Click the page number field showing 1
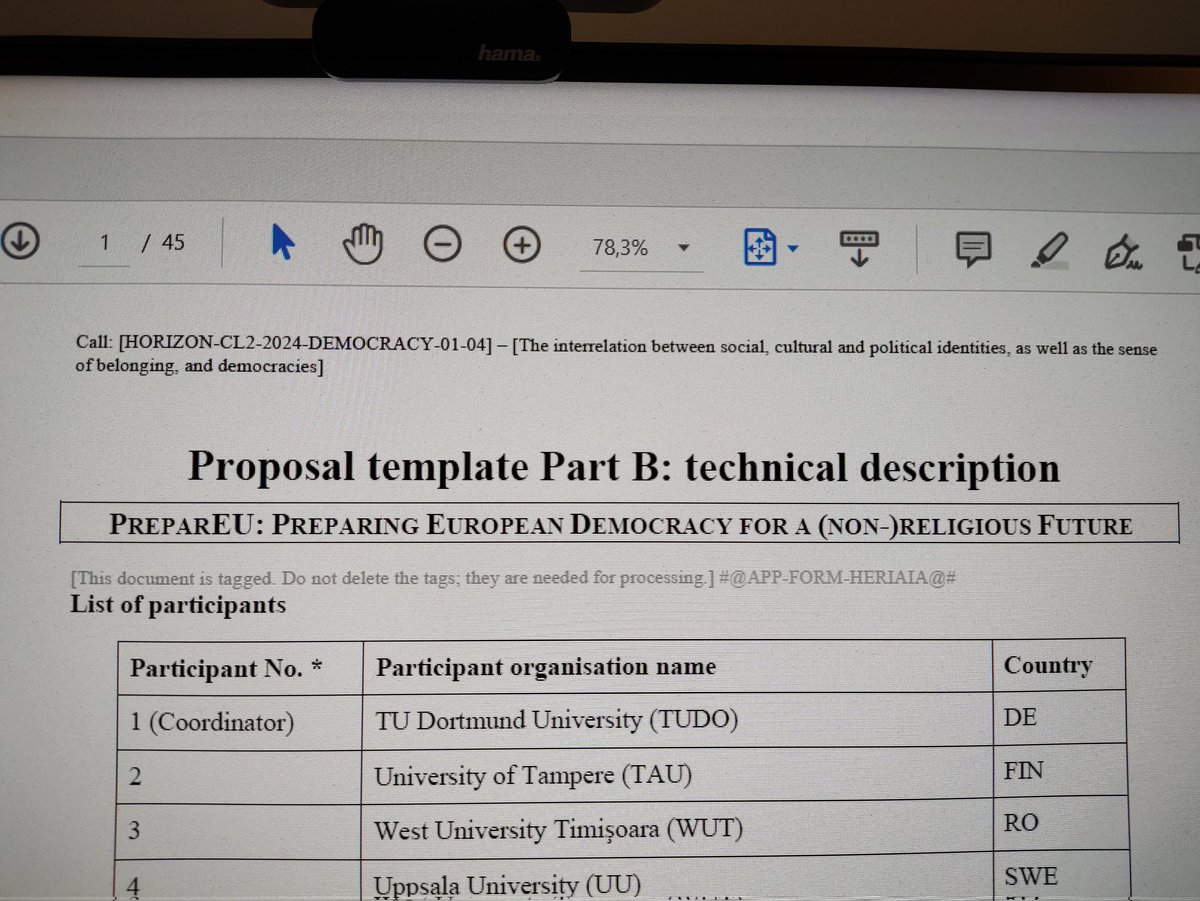Screen dimensions: 1200x901 click(x=103, y=242)
